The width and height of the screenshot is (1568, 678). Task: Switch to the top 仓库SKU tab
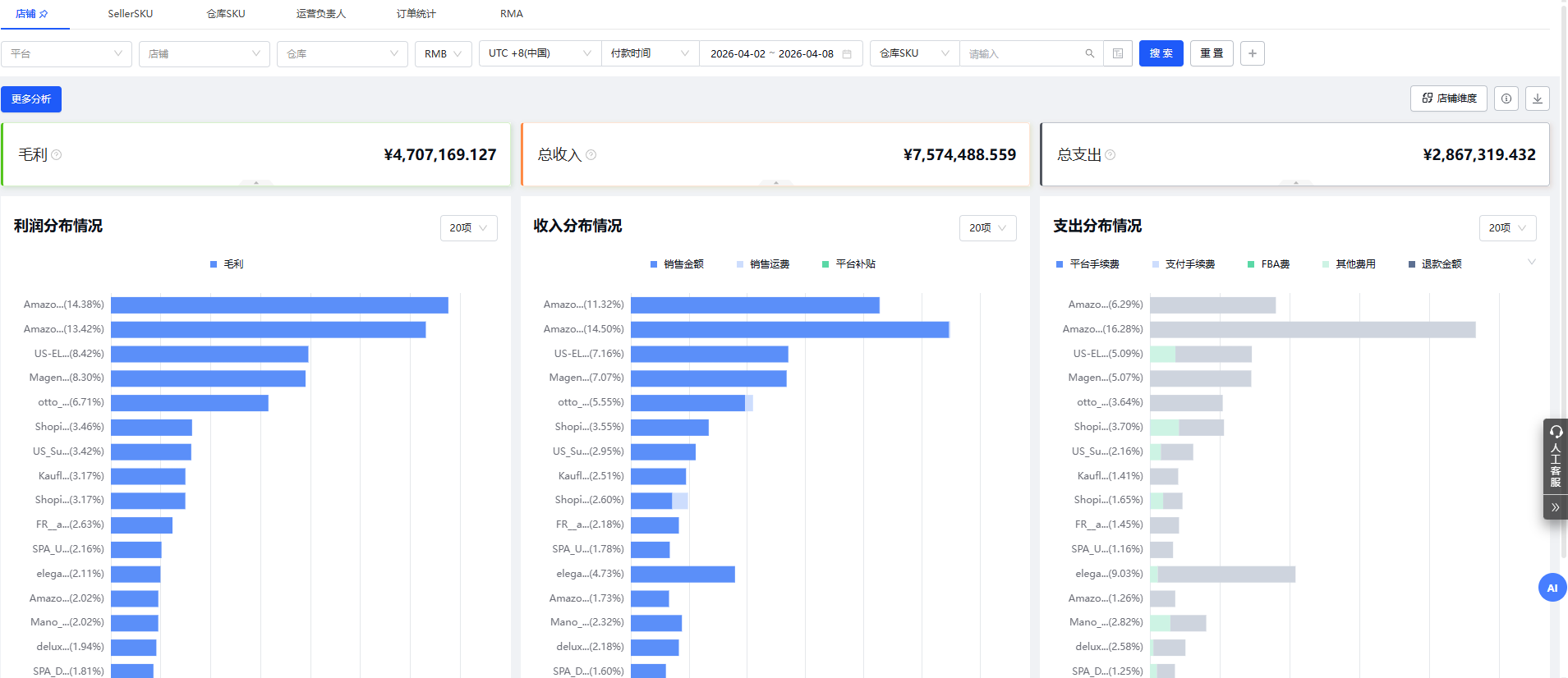click(x=226, y=14)
